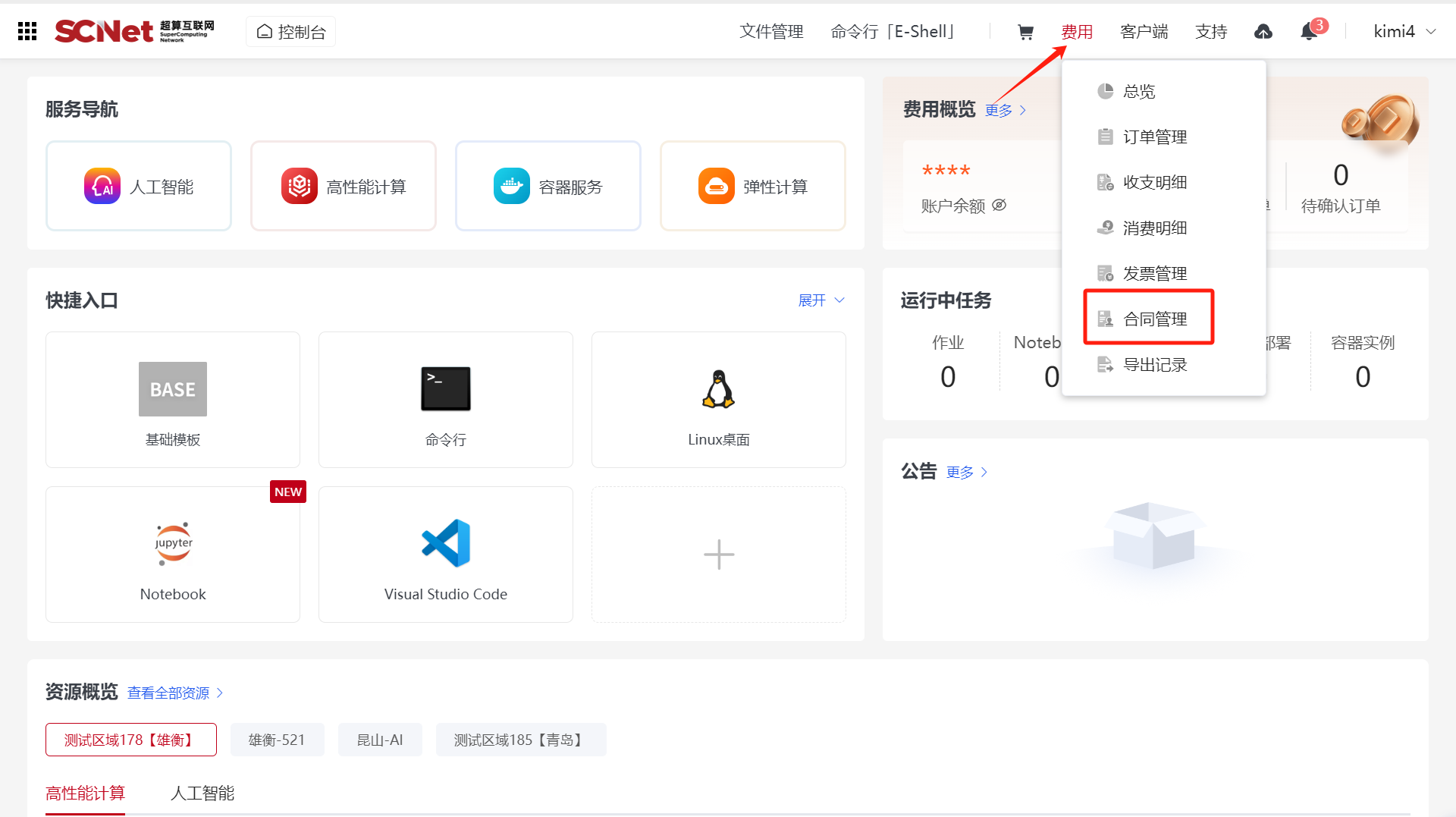Add a new shortcut with plus tile
1456x817 pixels.
point(718,555)
